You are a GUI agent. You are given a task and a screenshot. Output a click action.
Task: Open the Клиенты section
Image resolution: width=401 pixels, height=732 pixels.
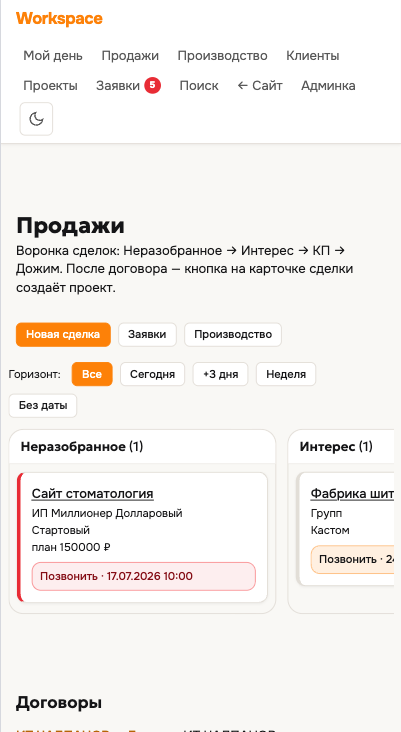(x=313, y=56)
